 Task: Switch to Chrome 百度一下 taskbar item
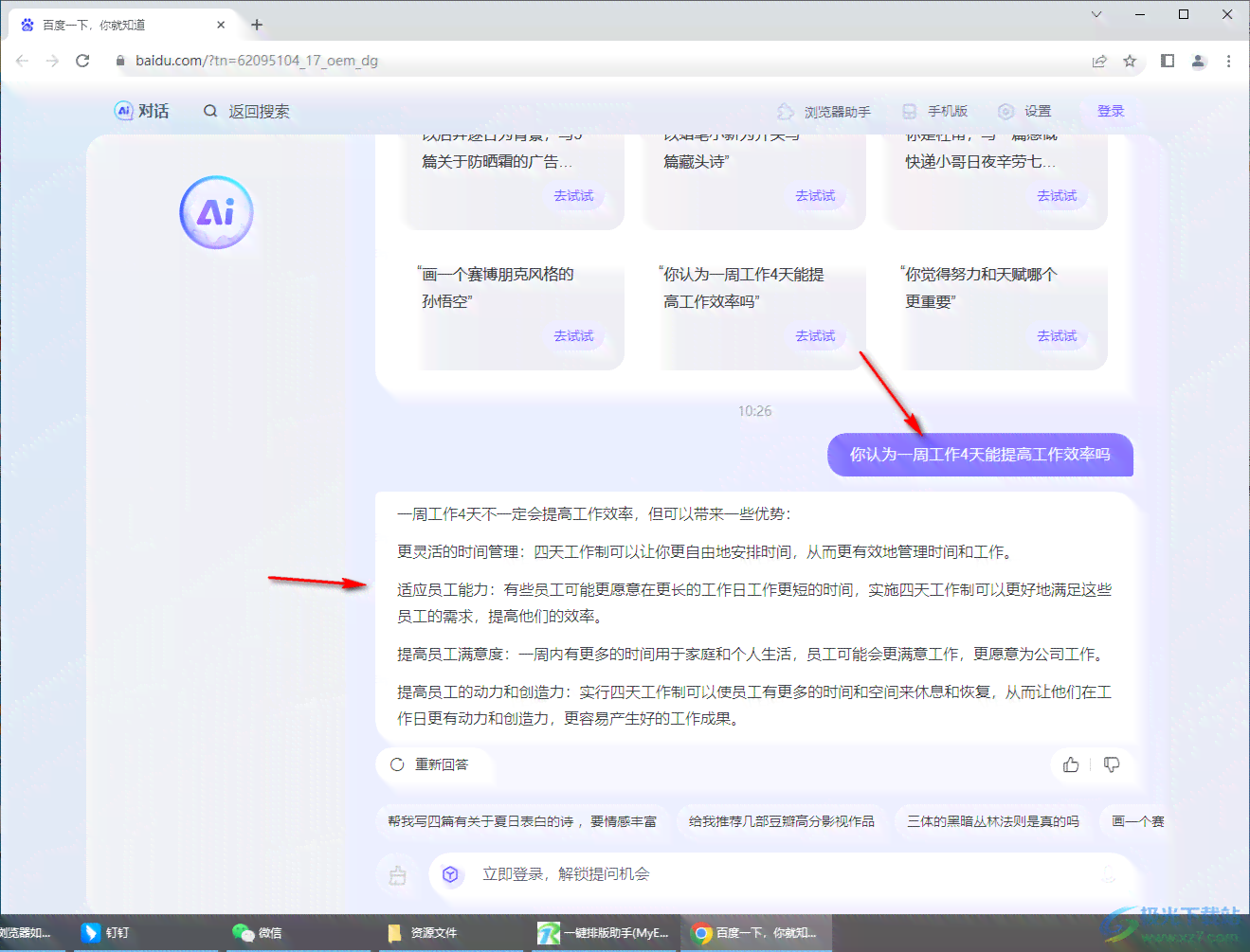[x=754, y=933]
